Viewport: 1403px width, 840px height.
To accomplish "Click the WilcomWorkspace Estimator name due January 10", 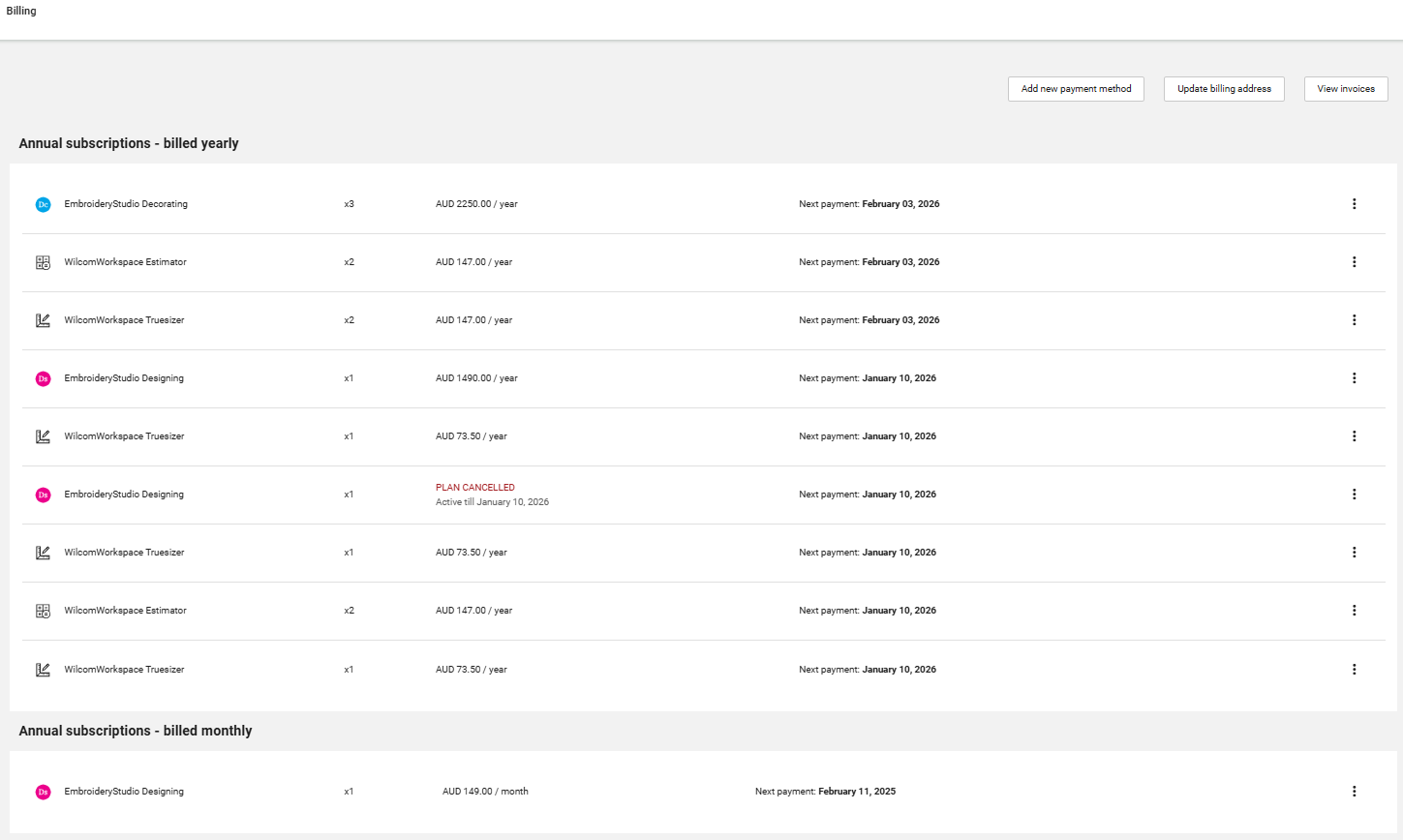I will pyautogui.click(x=125, y=611).
